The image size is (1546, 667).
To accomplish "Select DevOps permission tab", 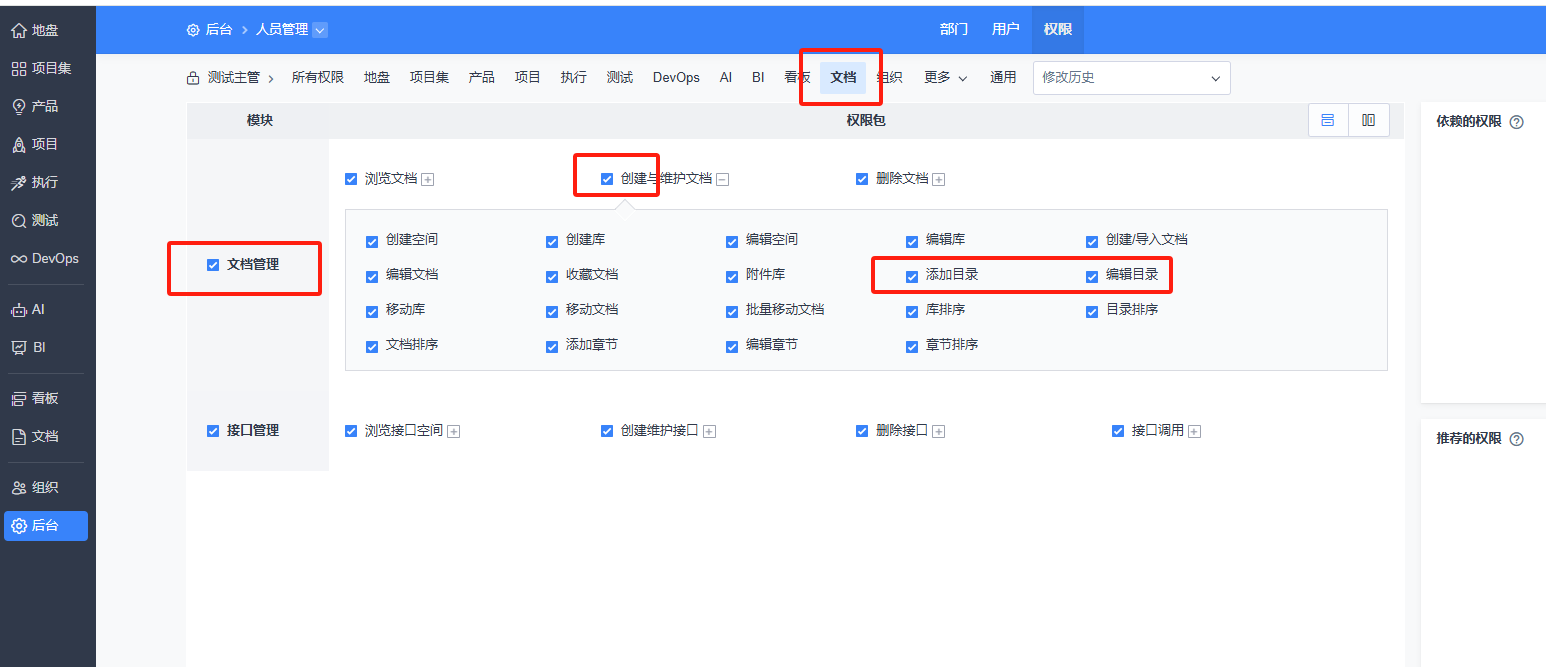I will pos(676,78).
